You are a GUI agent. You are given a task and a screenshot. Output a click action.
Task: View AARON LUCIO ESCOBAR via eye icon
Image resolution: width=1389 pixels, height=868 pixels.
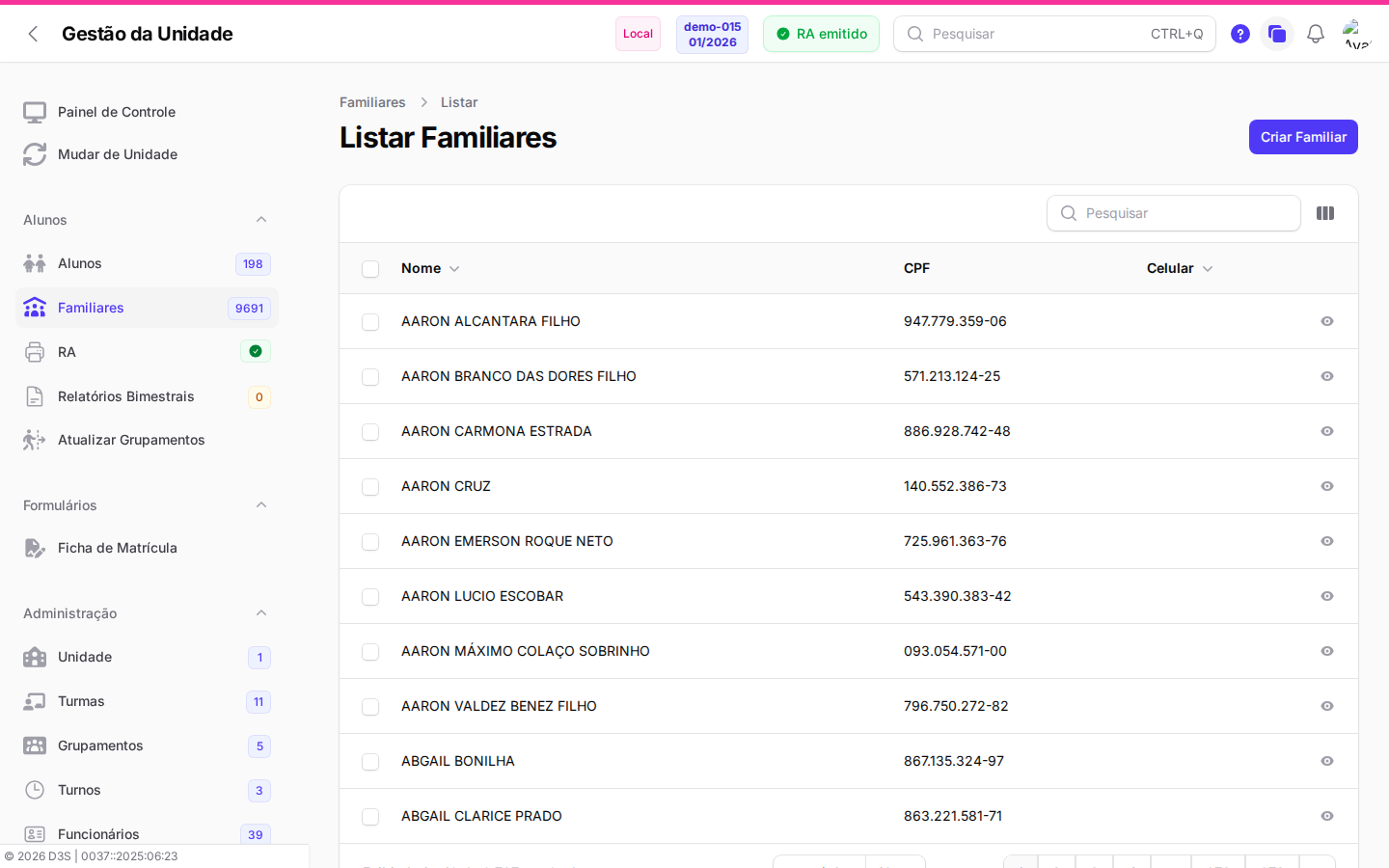pyautogui.click(x=1327, y=596)
